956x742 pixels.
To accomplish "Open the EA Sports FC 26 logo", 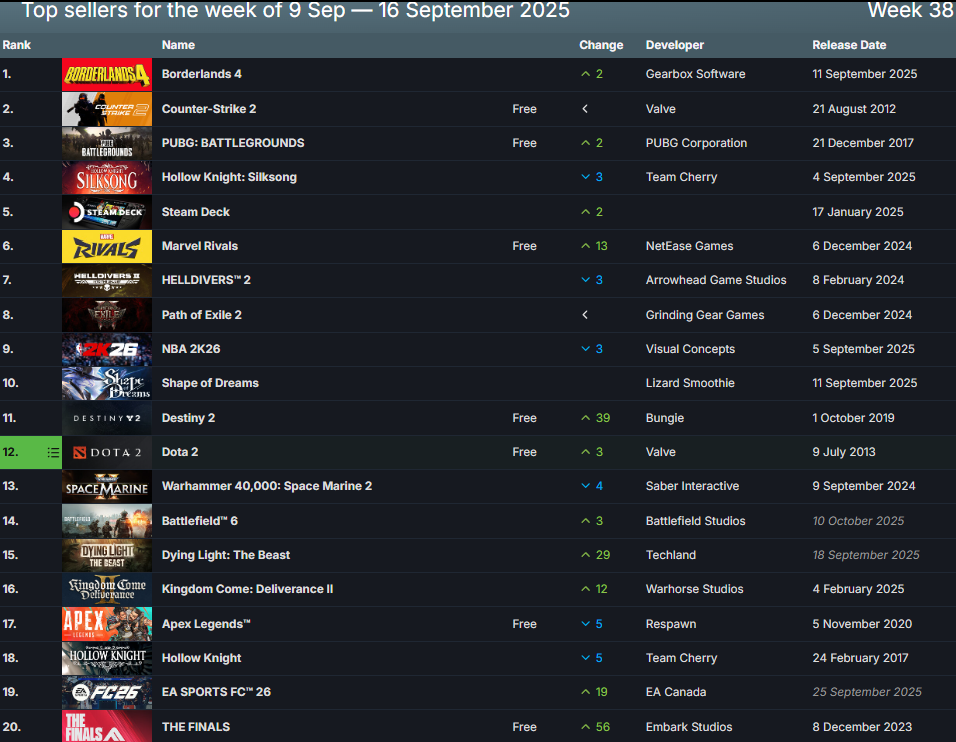I will pyautogui.click(x=107, y=692).
